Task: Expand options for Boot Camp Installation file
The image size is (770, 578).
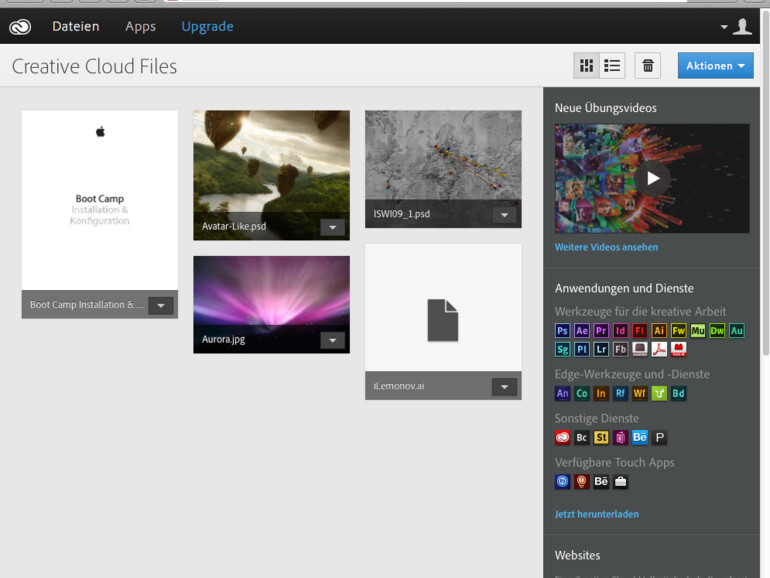Action: tap(161, 305)
